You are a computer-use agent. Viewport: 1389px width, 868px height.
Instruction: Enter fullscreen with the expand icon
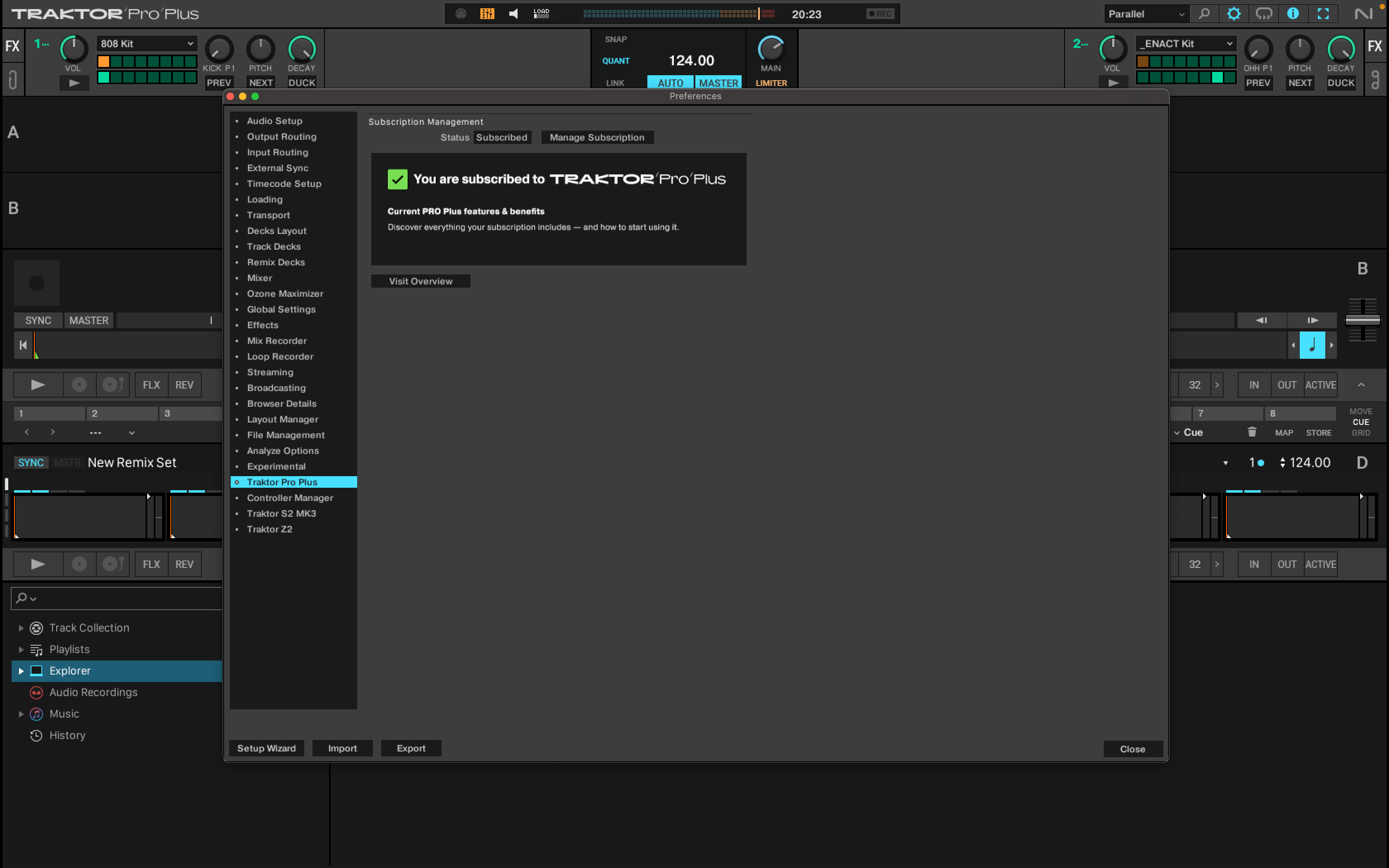click(1323, 14)
